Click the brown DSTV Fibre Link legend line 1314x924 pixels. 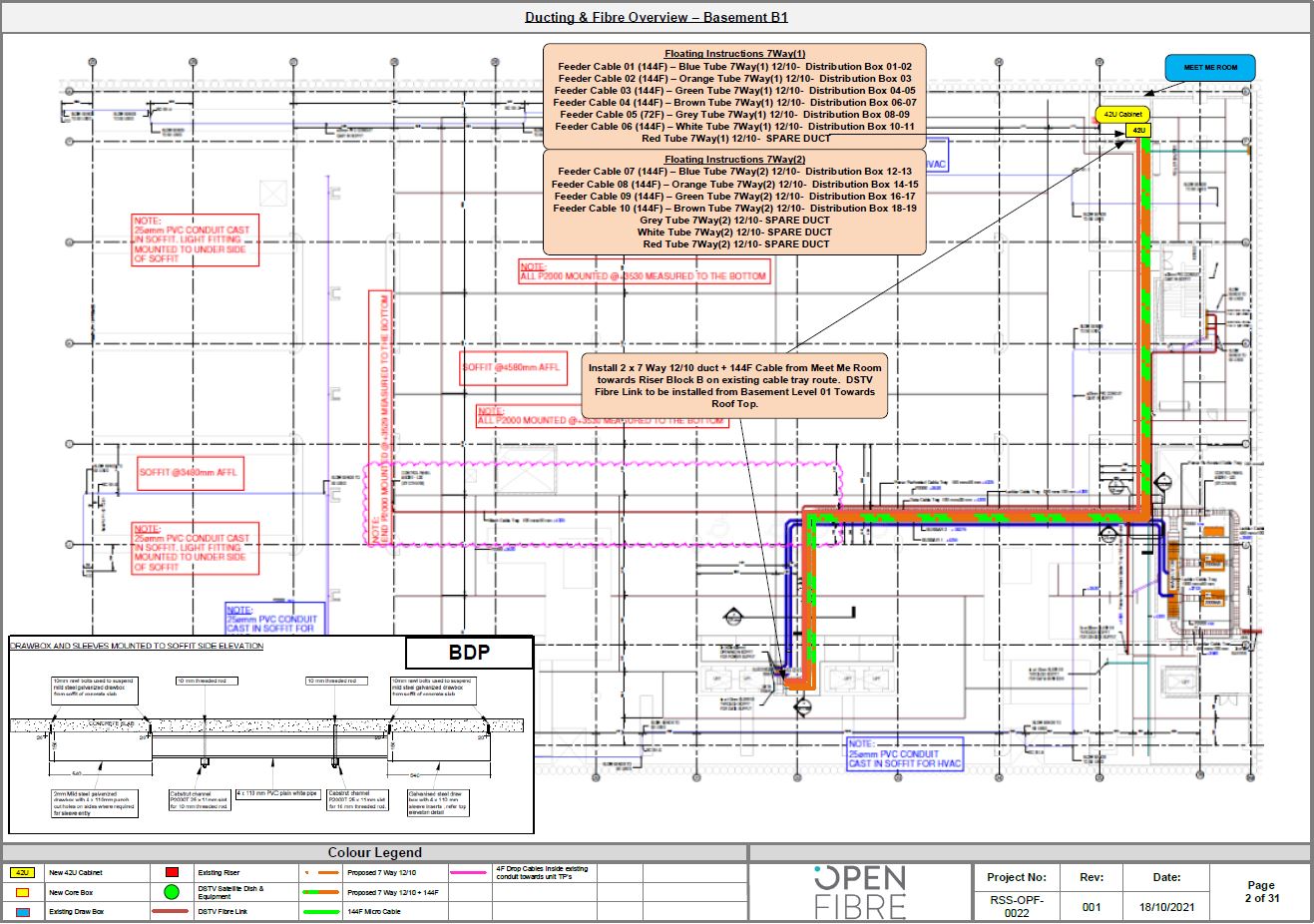(172, 912)
